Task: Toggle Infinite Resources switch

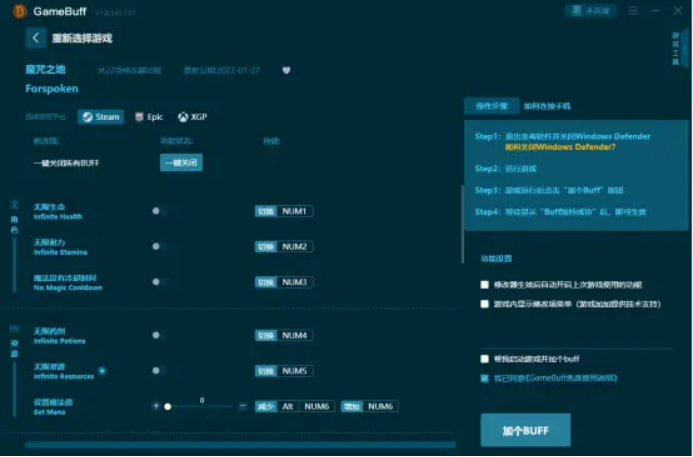Action: (160, 371)
